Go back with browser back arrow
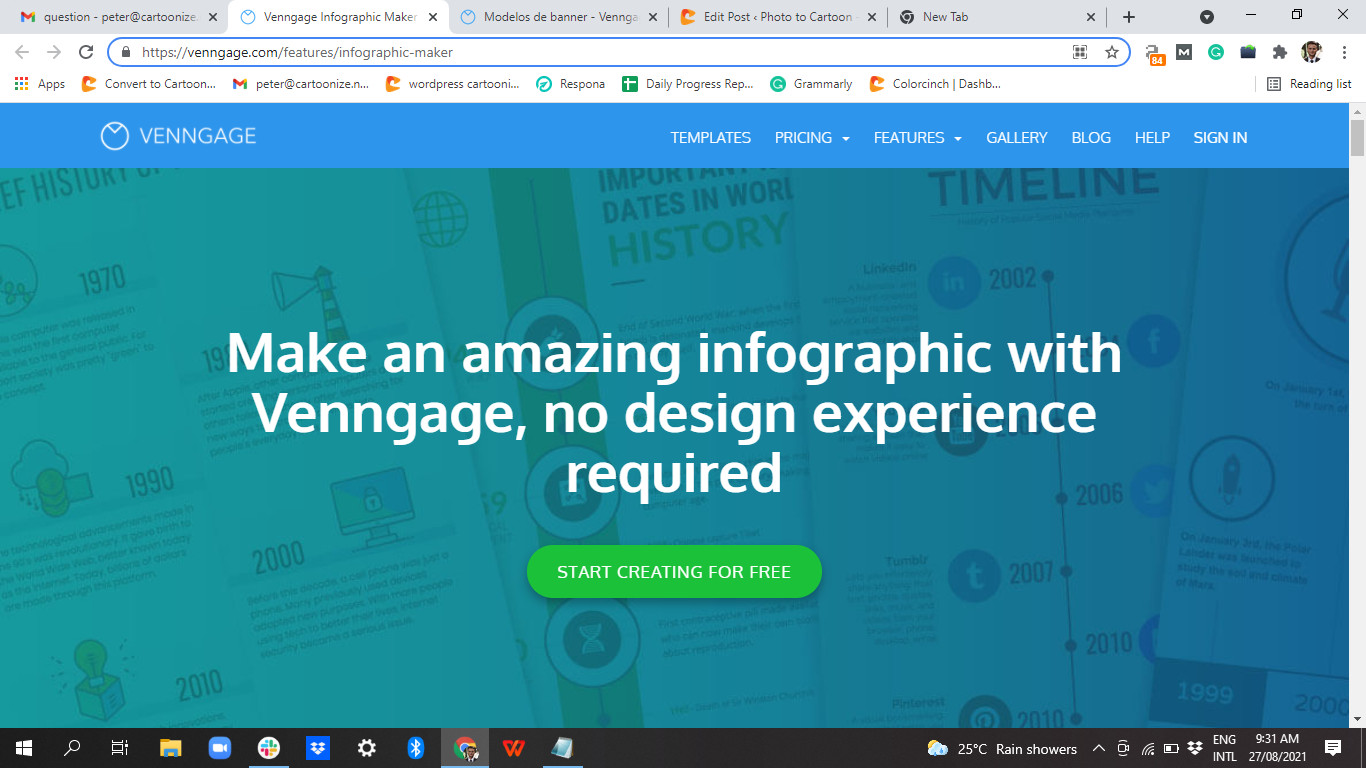1366x768 pixels. pyautogui.click(x=22, y=52)
